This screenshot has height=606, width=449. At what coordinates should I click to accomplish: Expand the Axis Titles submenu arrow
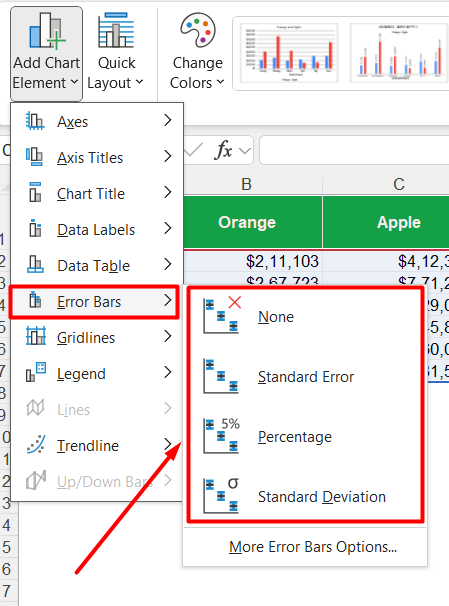click(x=168, y=156)
